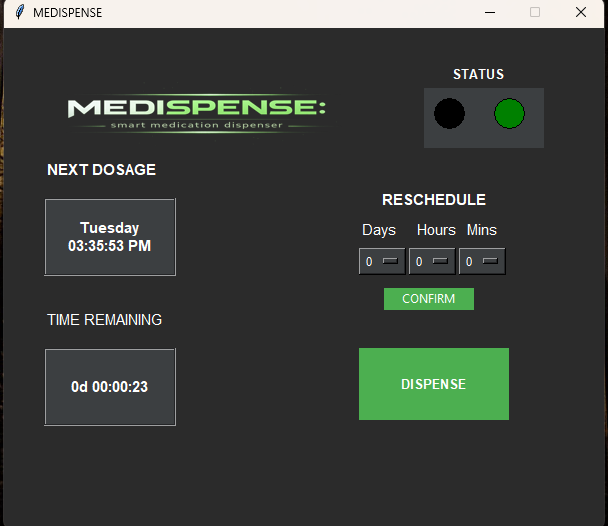Open the Mins dropdown selector
Image resolution: width=608 pixels, height=526 pixels.
click(x=482, y=261)
